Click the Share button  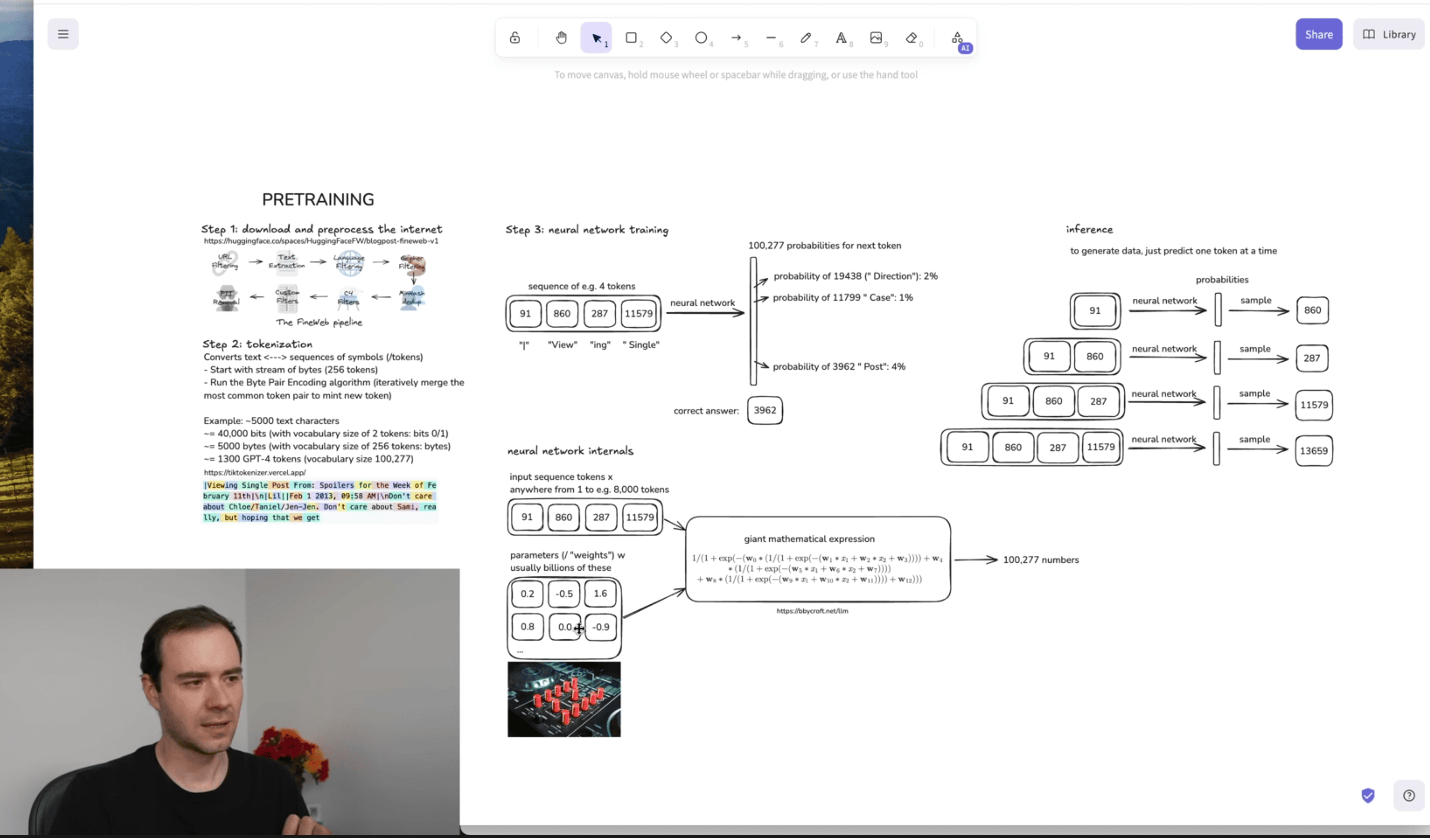click(x=1318, y=35)
